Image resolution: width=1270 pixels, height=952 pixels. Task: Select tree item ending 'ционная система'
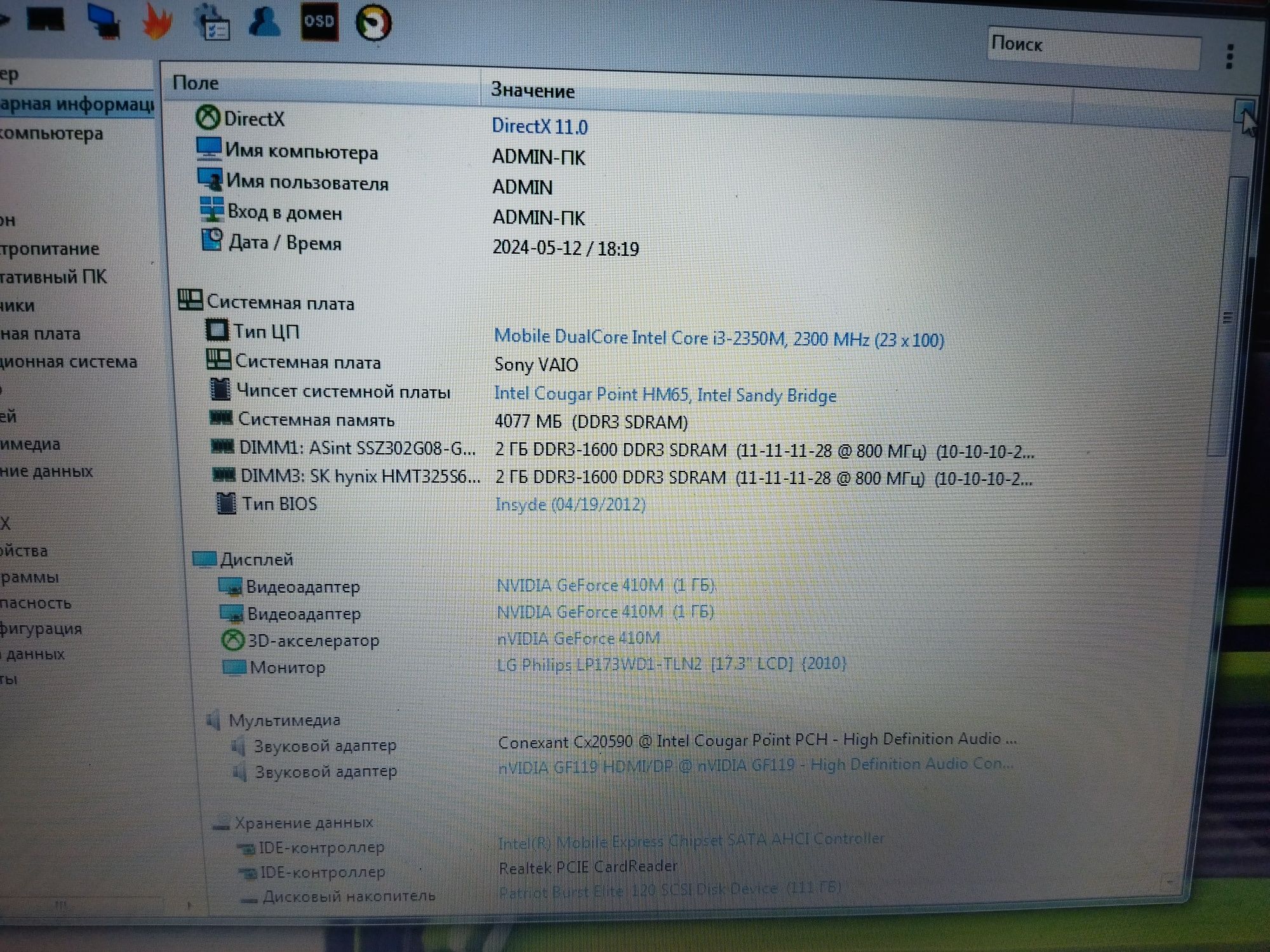click(x=69, y=362)
